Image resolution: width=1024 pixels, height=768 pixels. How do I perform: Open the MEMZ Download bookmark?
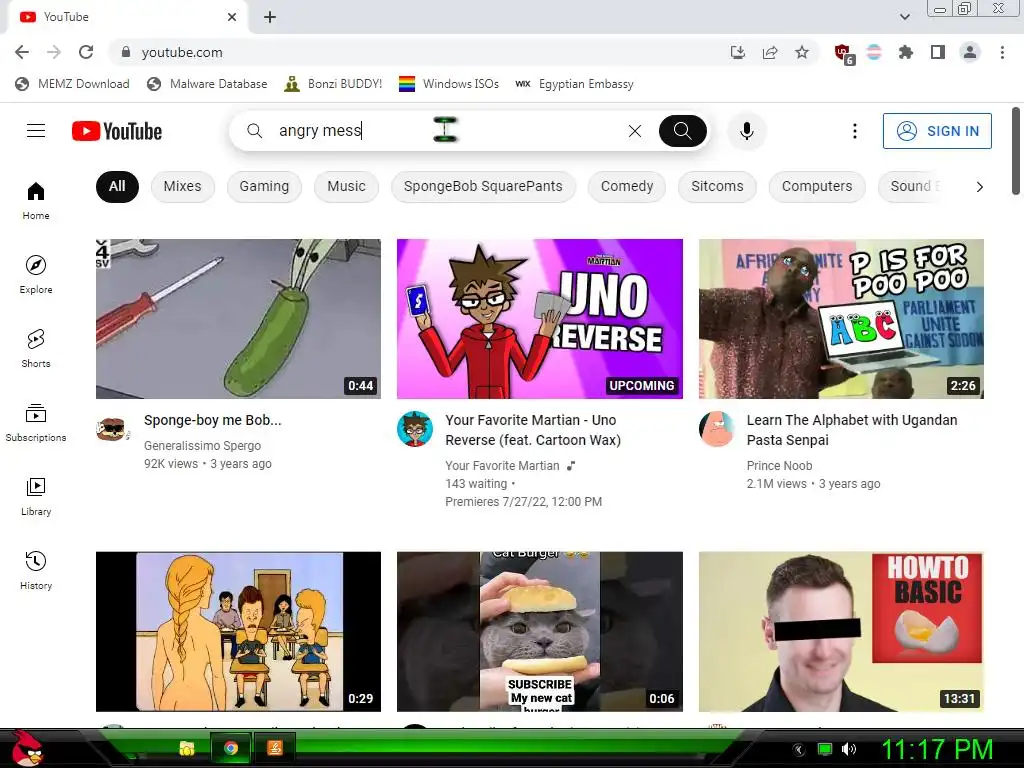tap(72, 84)
